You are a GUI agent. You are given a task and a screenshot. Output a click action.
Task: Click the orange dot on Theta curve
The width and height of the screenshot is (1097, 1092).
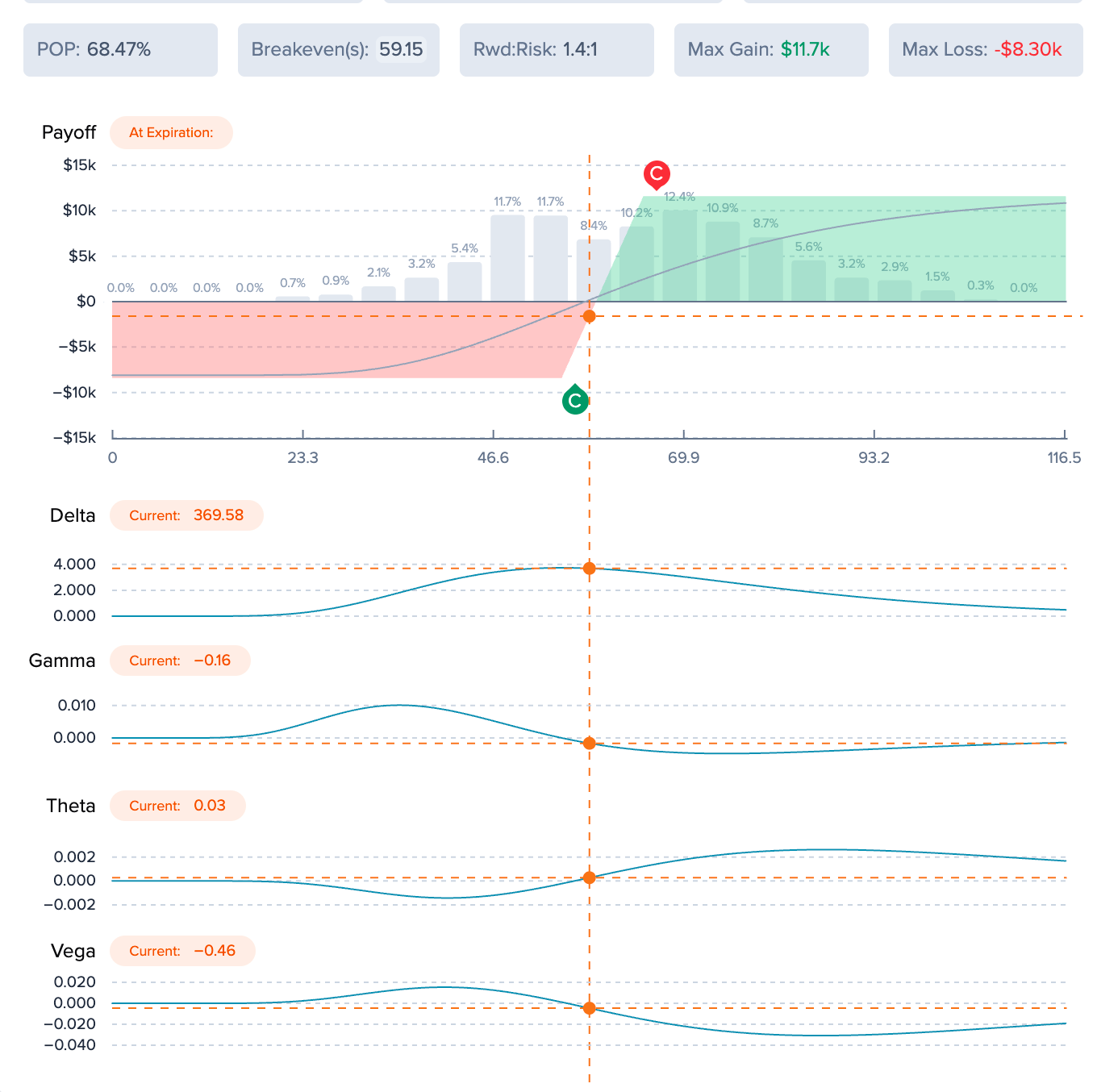click(x=590, y=877)
